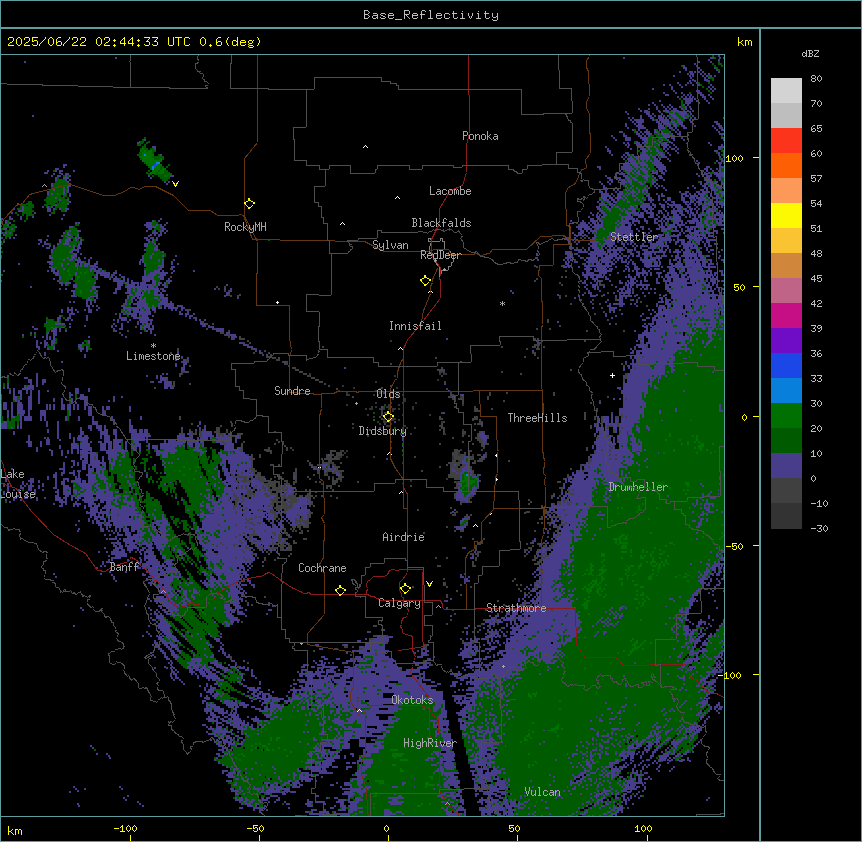Image resolution: width=862 pixels, height=842 pixels.
Task: Click the ThreeHills label
Action: [537, 418]
